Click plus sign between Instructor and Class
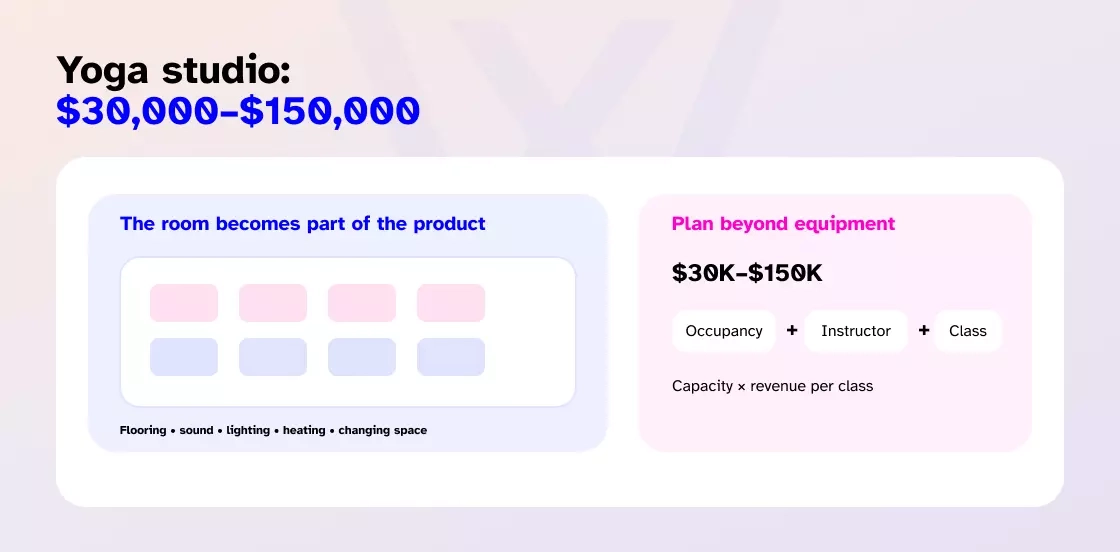 coord(924,331)
